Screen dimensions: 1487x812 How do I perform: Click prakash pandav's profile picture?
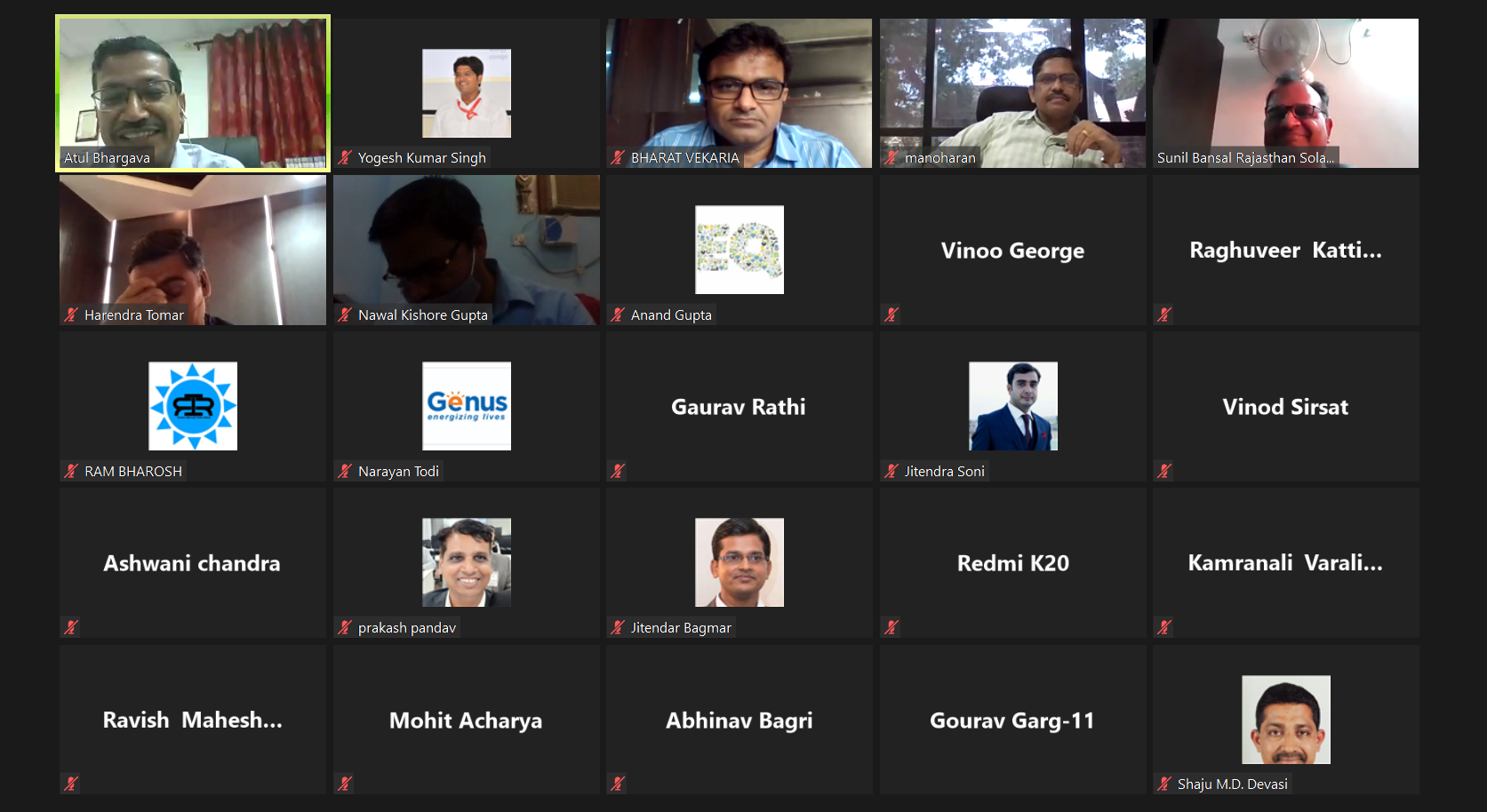pos(467,562)
